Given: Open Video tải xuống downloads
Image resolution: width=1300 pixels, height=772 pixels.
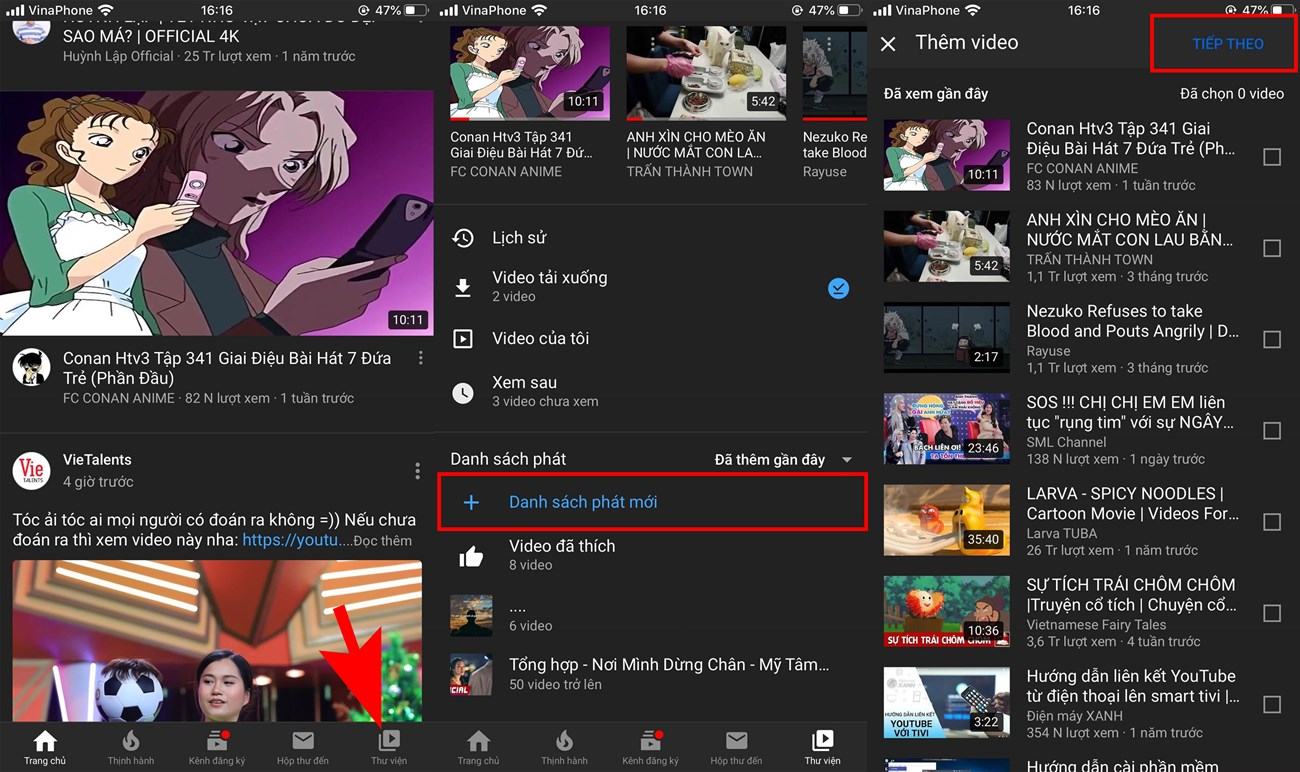Looking at the screenshot, I should 650,286.
